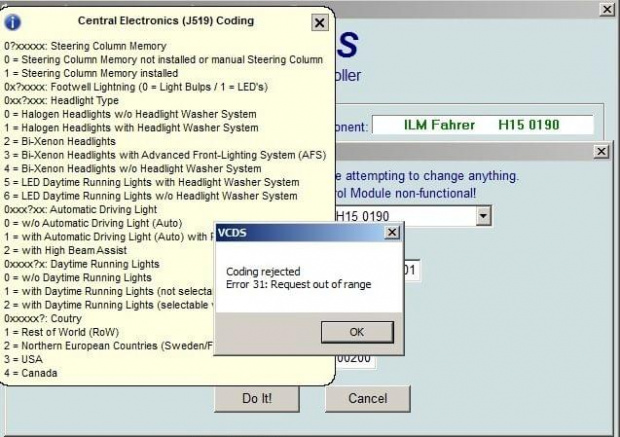Click '1 = Halogen Headlights with Headlight Washer' line
Screen dimensions: 620x437
click(131, 128)
